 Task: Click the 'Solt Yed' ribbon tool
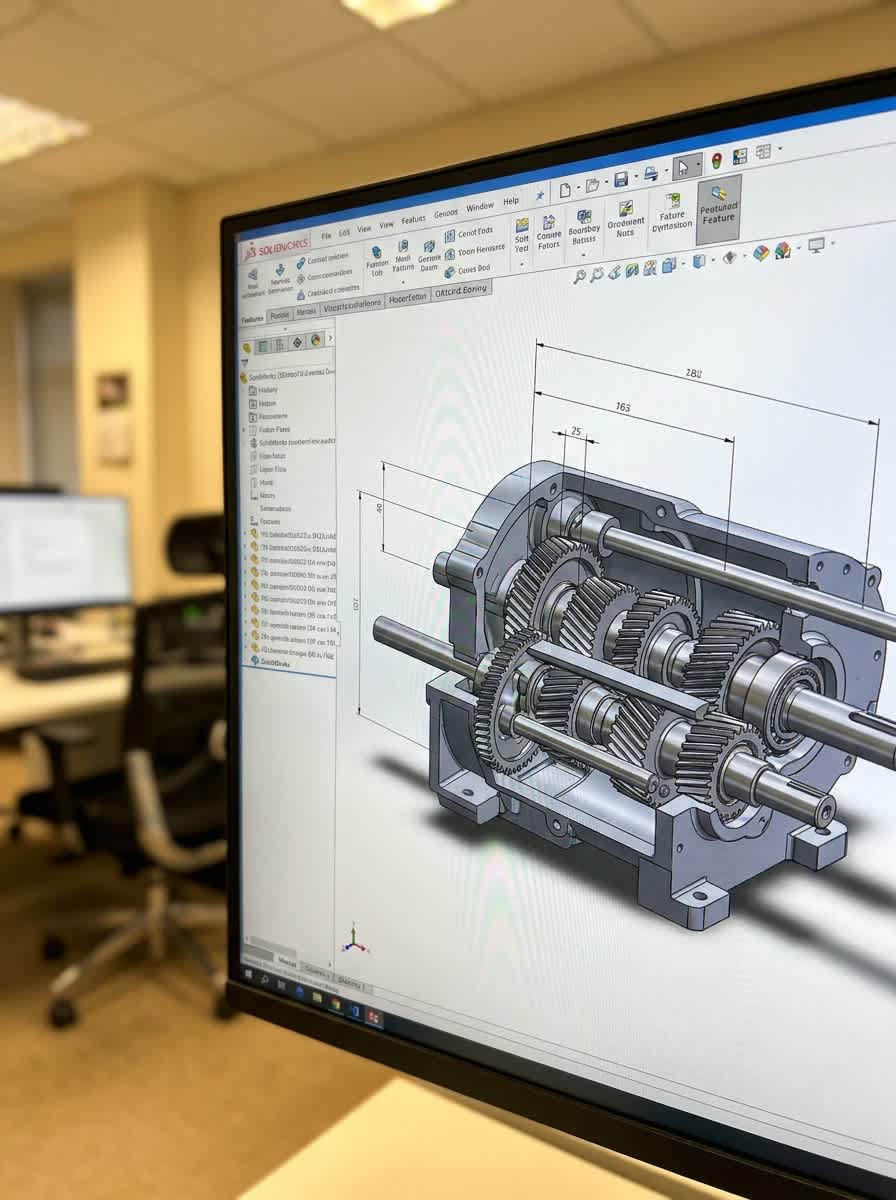[x=522, y=236]
